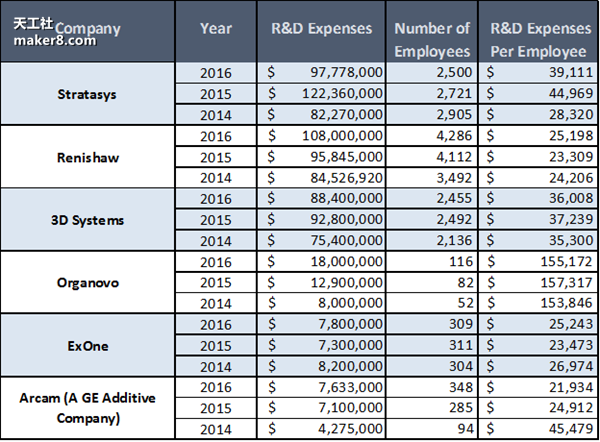
Task: Select the 3,492 employees cell
Action: (x=432, y=178)
